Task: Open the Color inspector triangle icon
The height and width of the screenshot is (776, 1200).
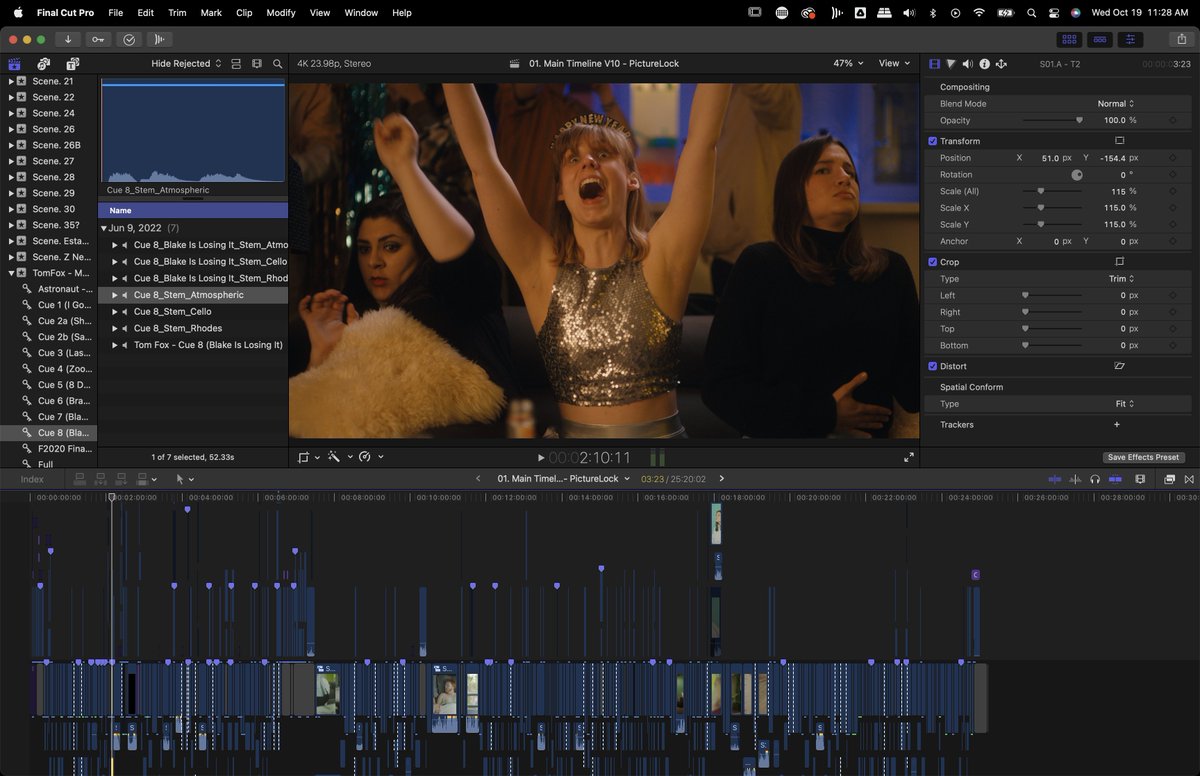Action: pos(951,63)
